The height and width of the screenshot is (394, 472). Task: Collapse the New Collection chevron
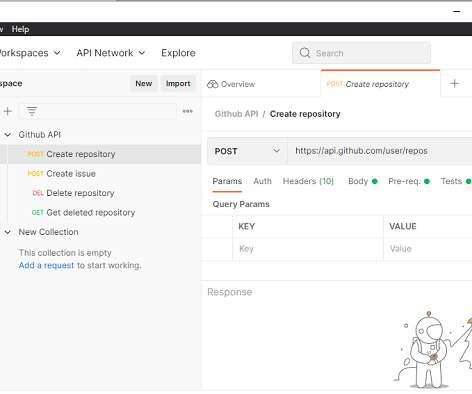(x=7, y=232)
